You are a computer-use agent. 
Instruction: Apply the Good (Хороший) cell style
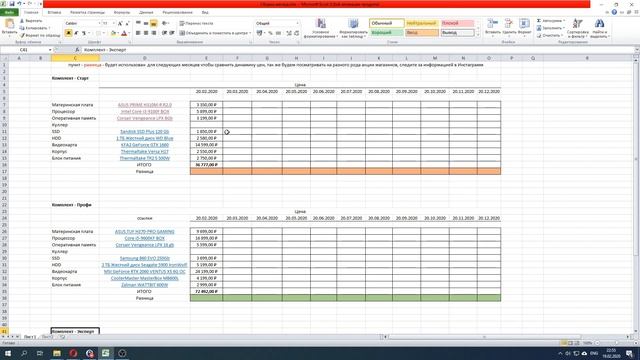pos(387,33)
